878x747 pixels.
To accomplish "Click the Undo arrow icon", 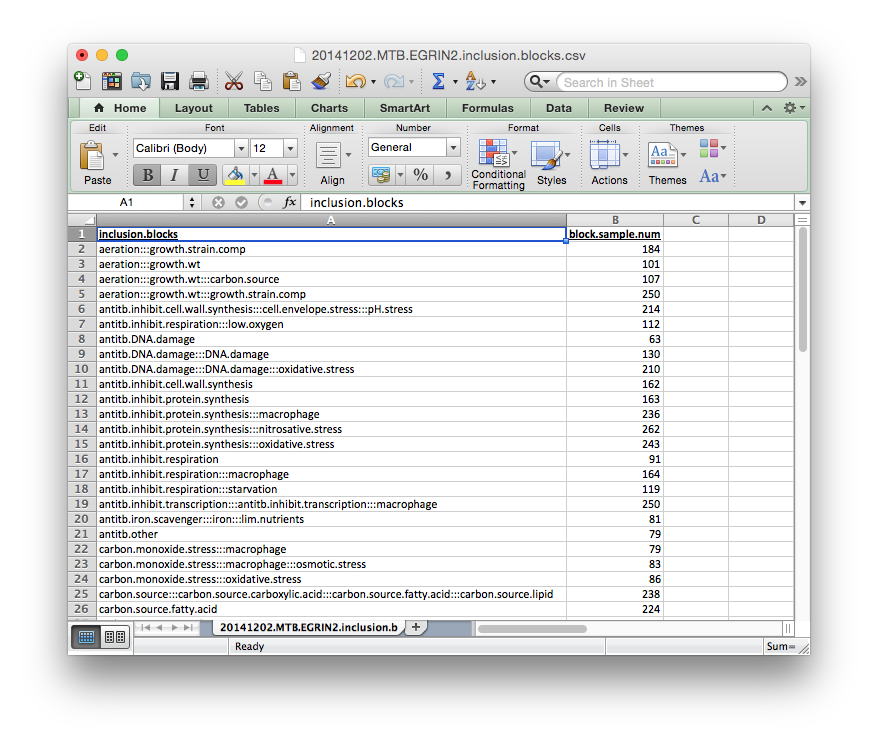I will (x=354, y=82).
